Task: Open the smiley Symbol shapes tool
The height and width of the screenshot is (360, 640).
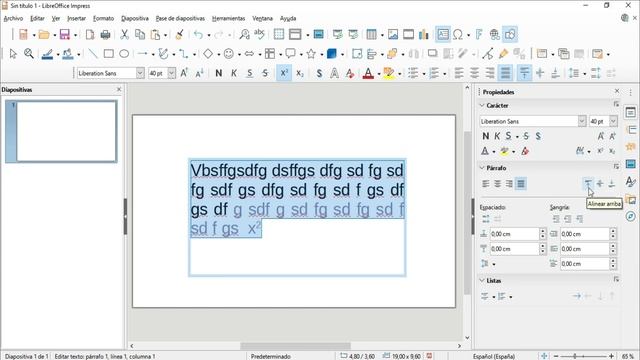Action: point(229,53)
